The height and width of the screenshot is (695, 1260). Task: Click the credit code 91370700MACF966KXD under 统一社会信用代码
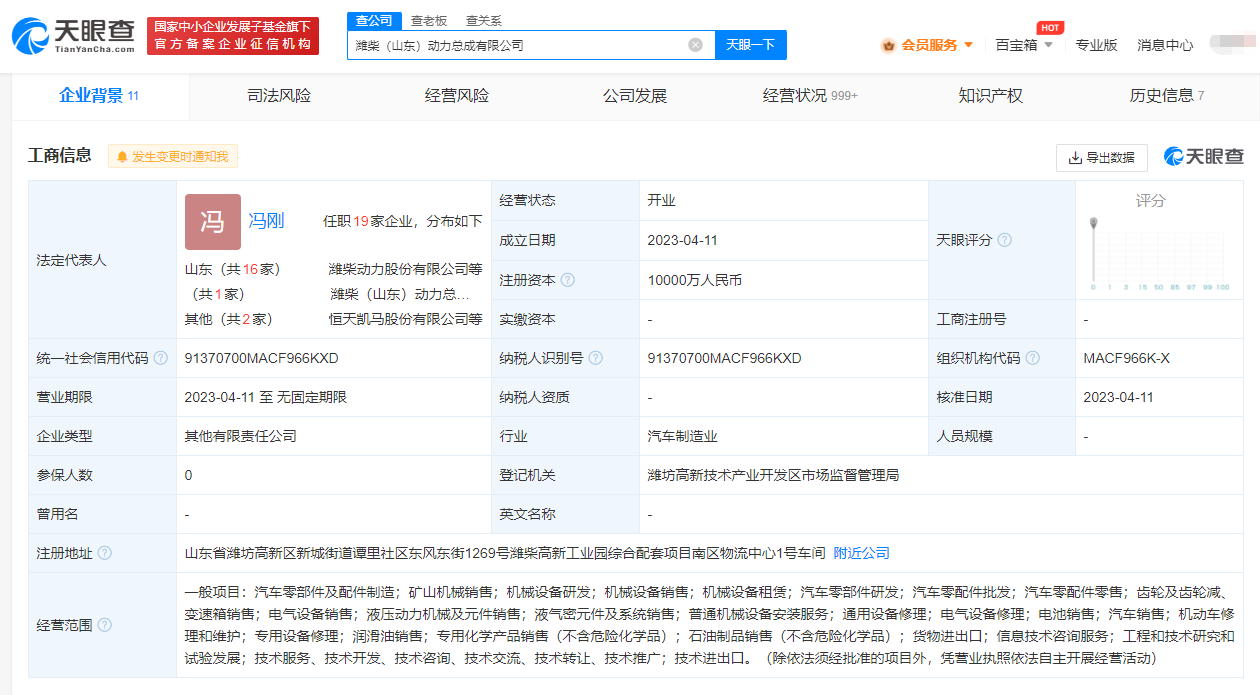262,358
